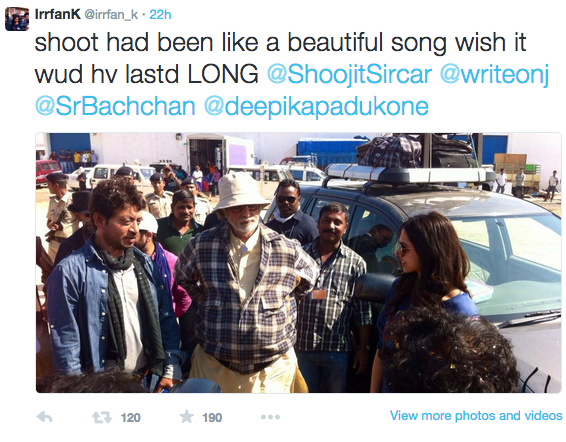Screen dimensions: 566x442
Task: Click the reply arrow icon
Action: tap(45, 417)
